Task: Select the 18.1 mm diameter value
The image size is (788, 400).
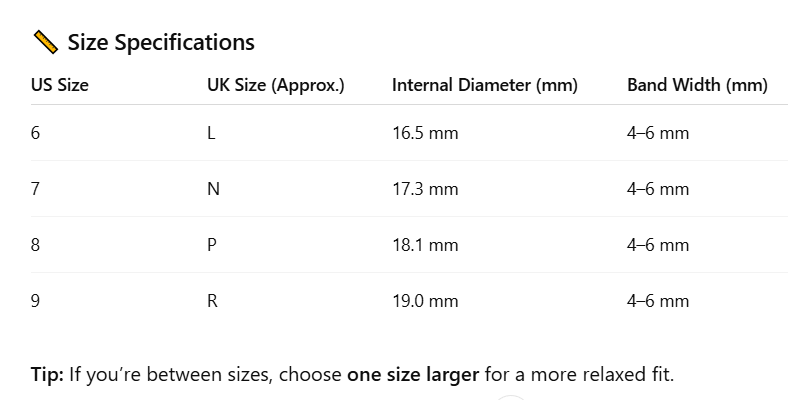Action: [x=425, y=245]
